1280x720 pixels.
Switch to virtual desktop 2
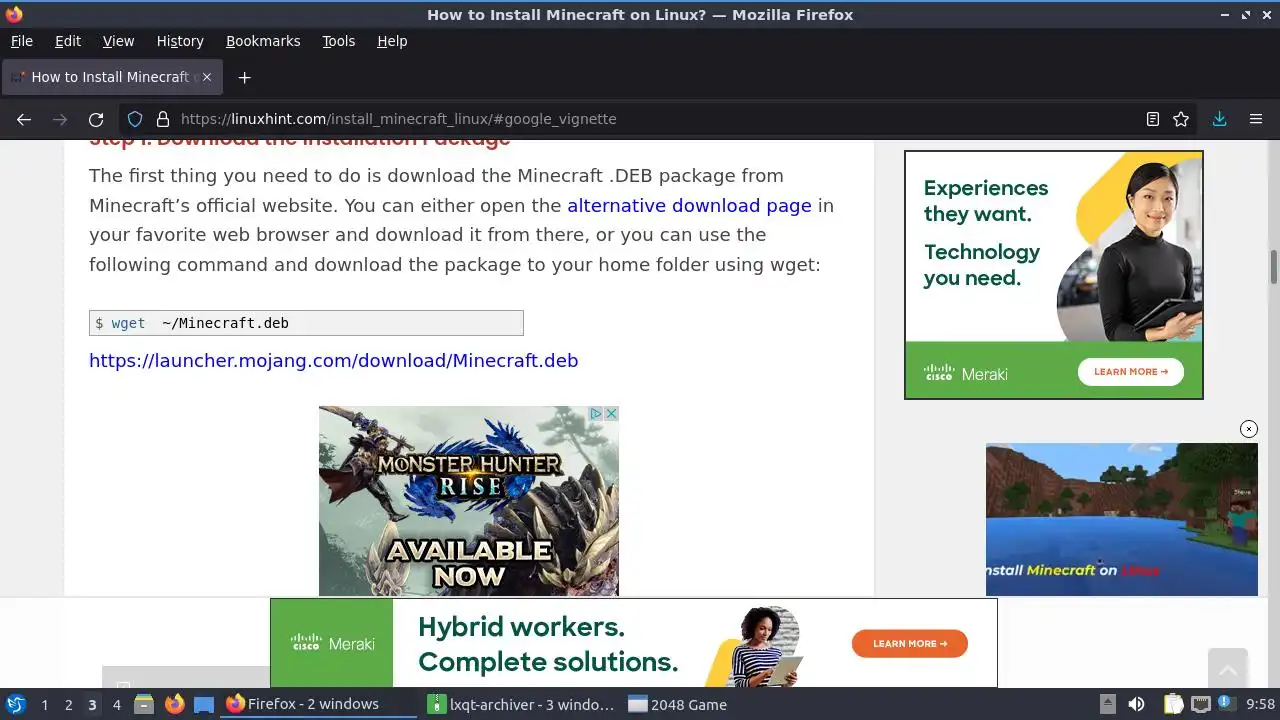[x=68, y=705]
